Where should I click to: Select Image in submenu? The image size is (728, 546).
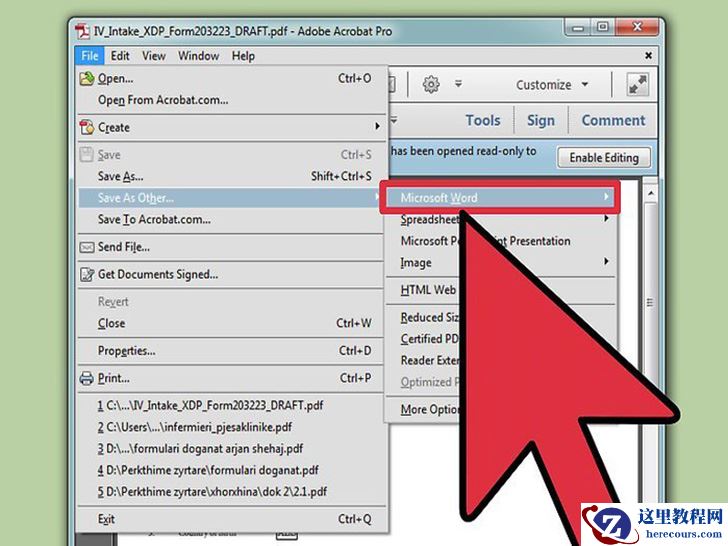[x=500, y=263]
